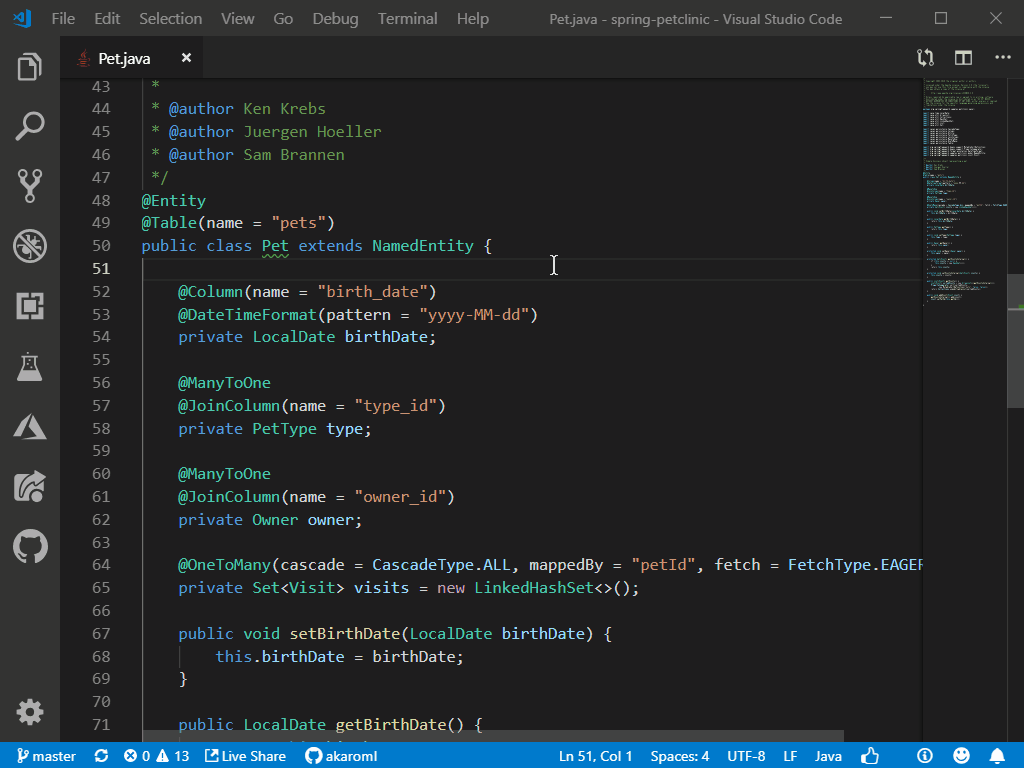This screenshot has height=768, width=1024.
Task: Open the More Actions ellipsis menu
Action: pos(1002,58)
